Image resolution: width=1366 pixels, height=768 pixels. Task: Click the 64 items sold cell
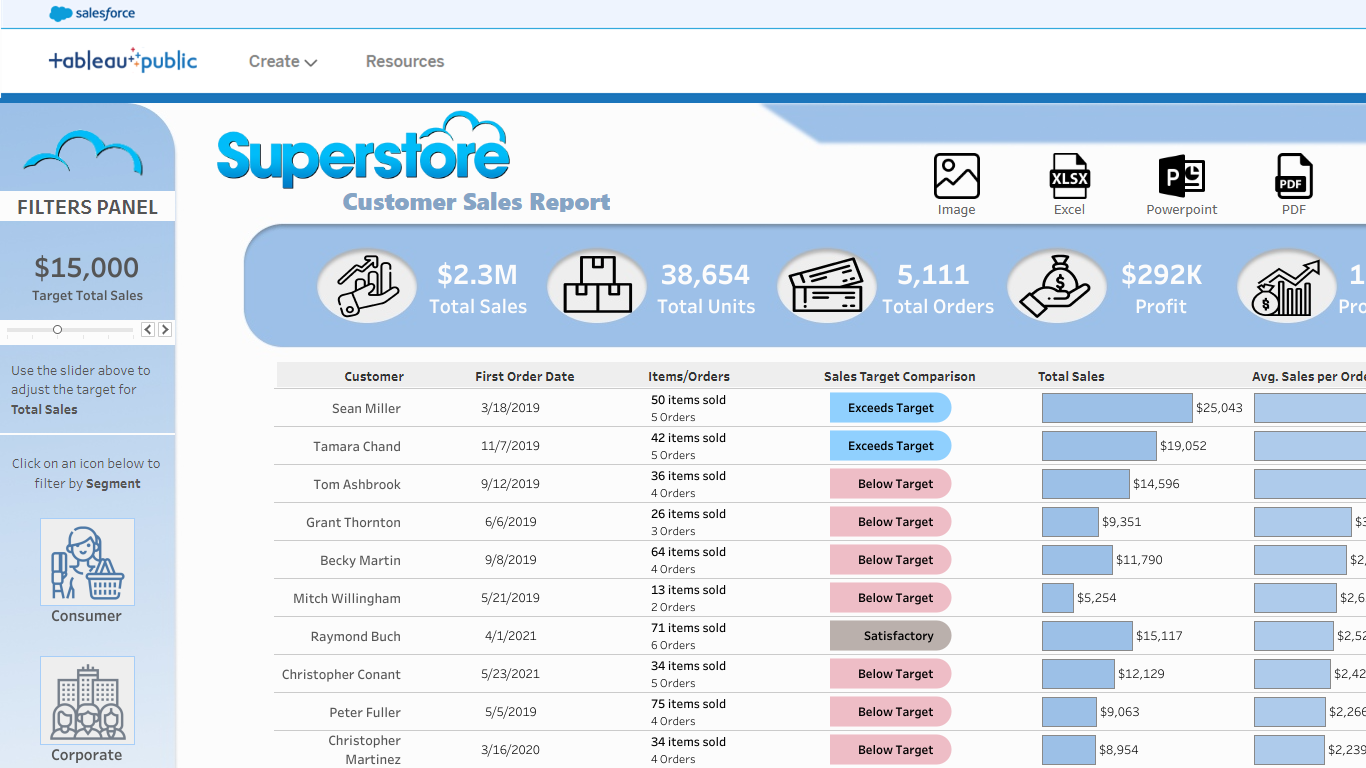(688, 552)
